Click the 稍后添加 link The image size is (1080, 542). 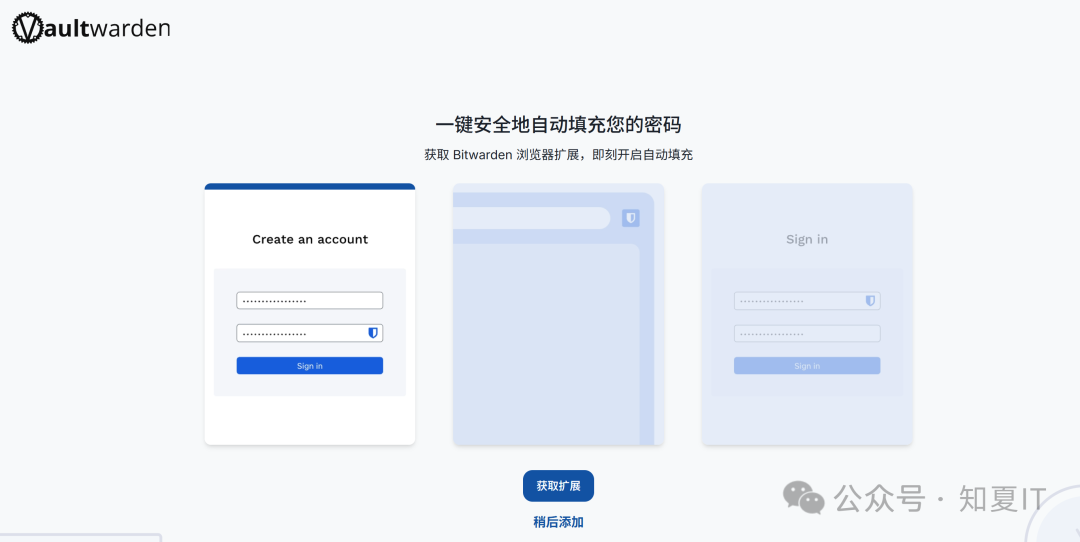(558, 522)
